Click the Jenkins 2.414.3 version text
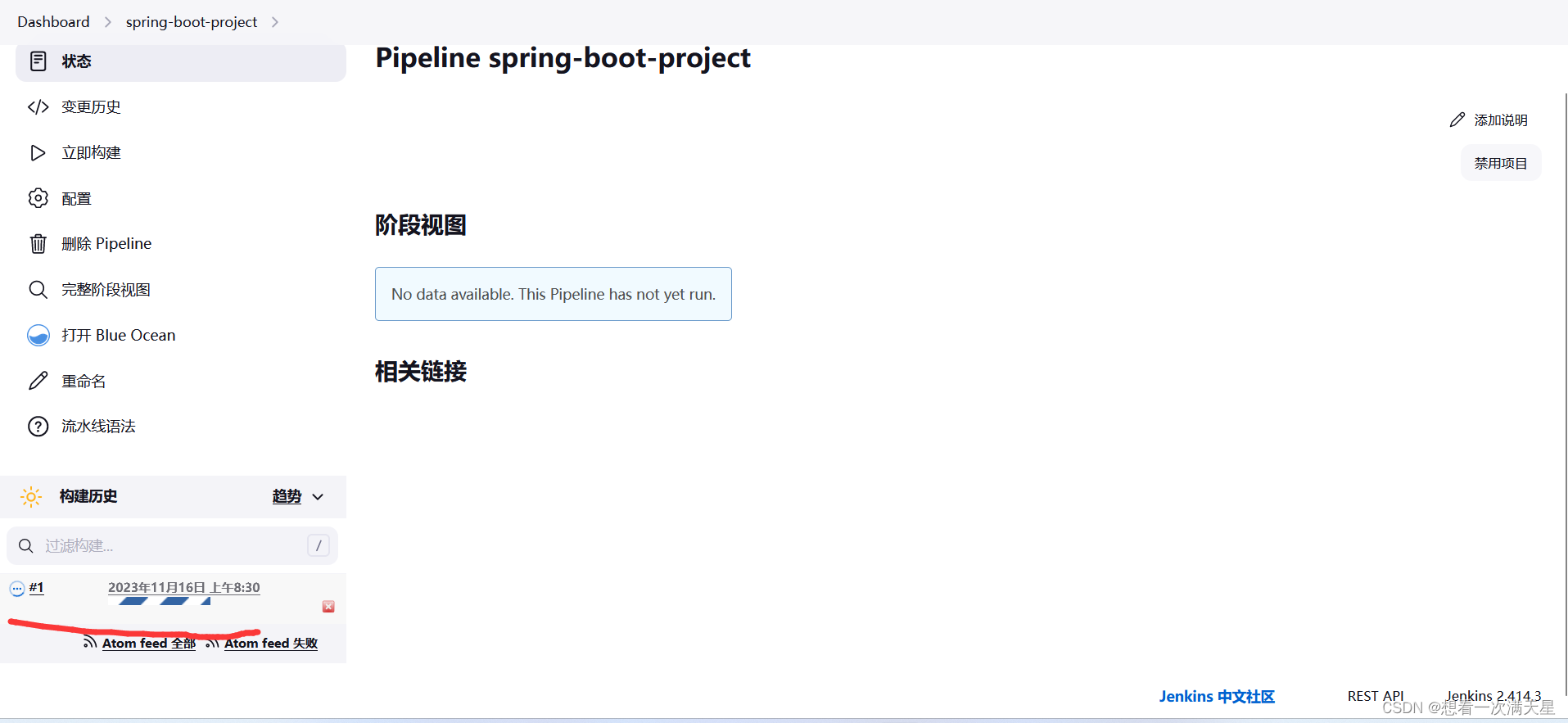This screenshot has height=723, width=1568. click(1493, 696)
